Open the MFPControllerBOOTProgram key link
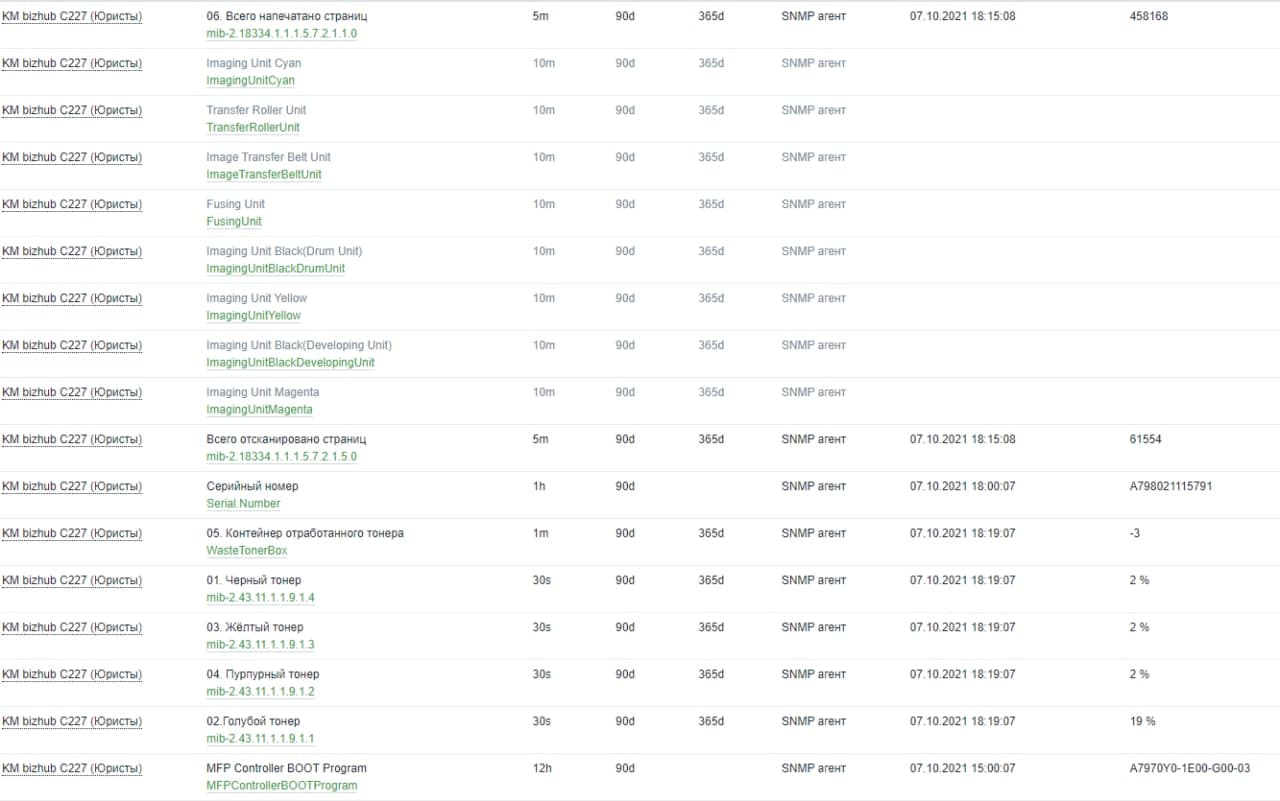The height and width of the screenshot is (801, 1280). [281, 785]
